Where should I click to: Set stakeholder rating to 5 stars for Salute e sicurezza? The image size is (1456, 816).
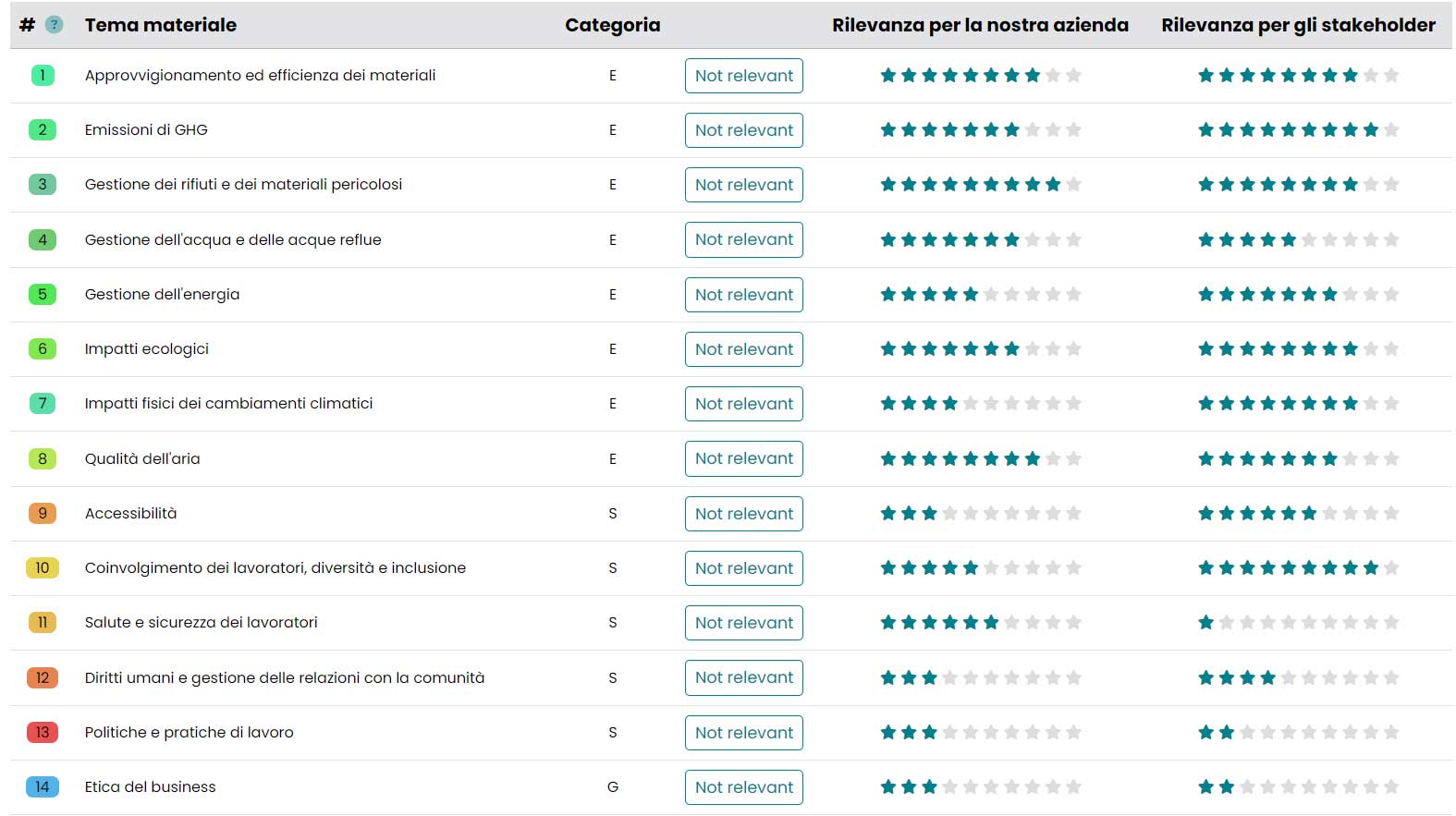click(1289, 623)
